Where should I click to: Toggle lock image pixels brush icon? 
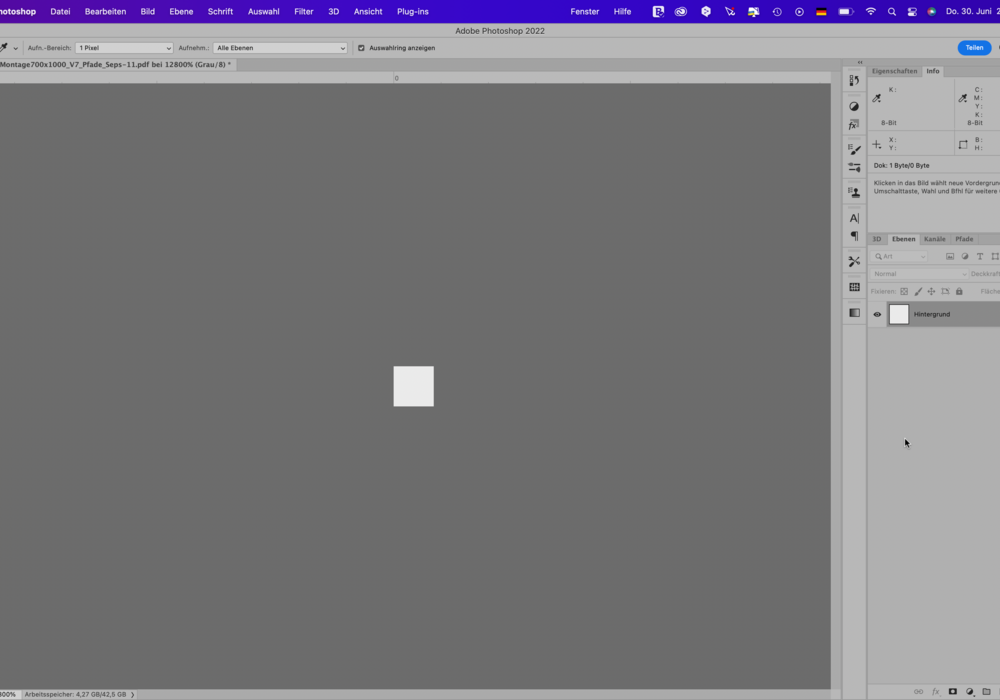[x=918, y=291]
